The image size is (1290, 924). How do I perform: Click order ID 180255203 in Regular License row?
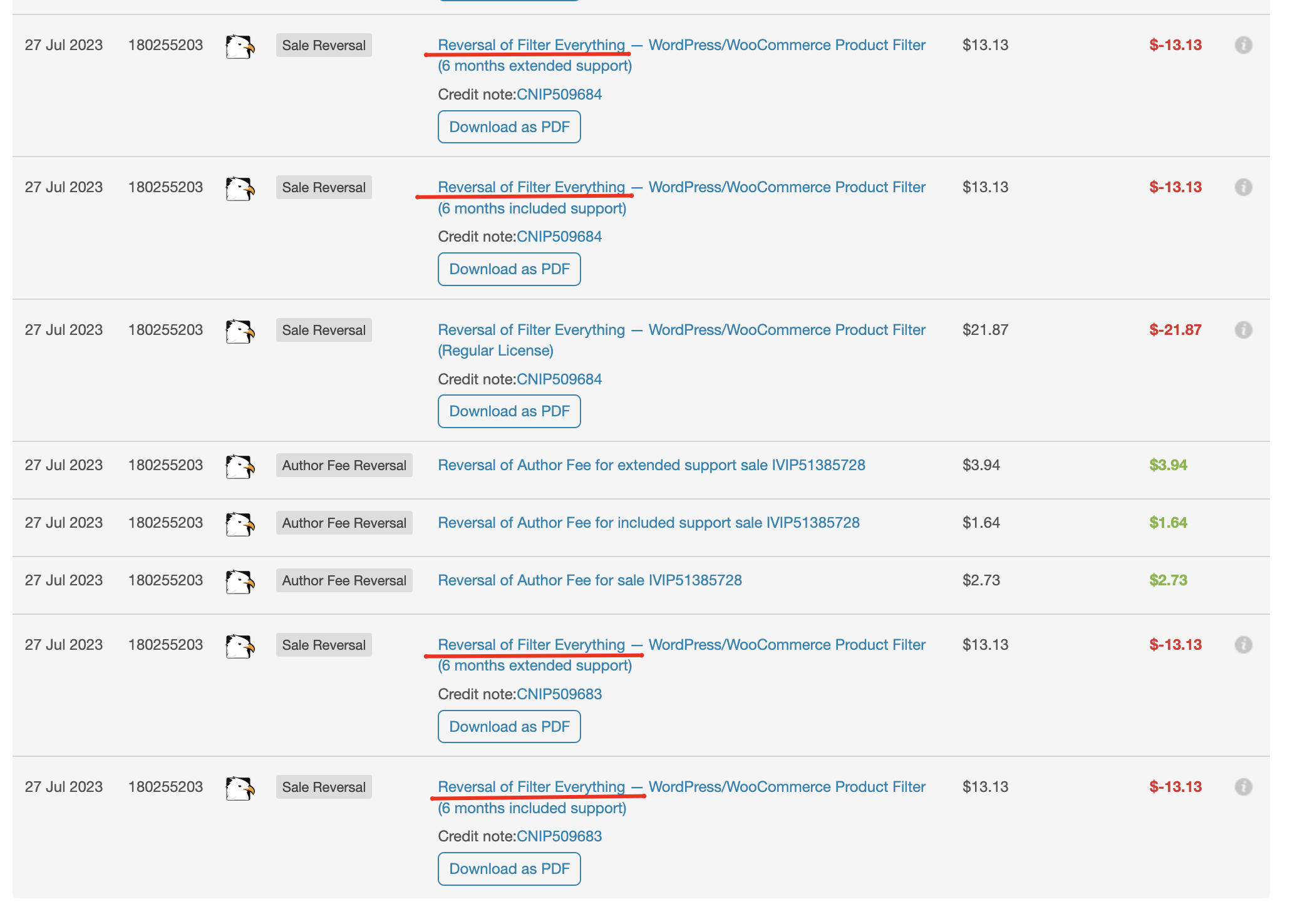(x=165, y=330)
